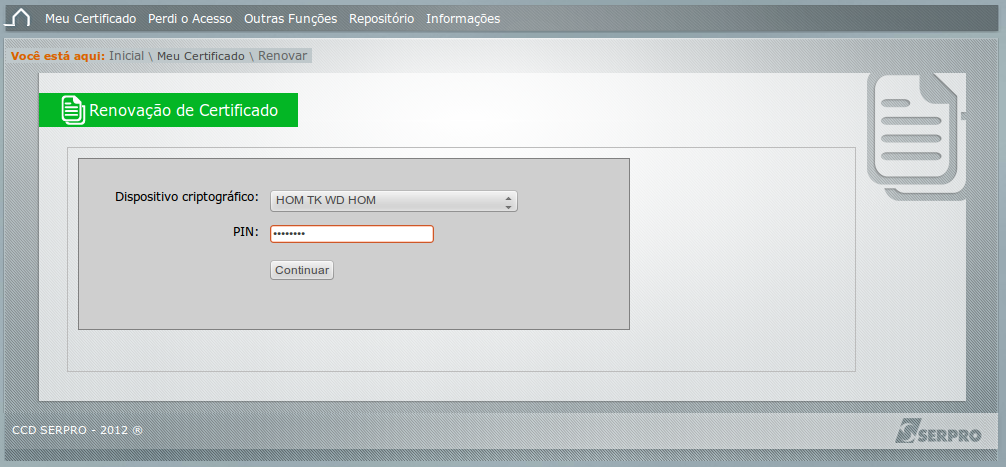This screenshot has width=1006, height=467.
Task: Select the Renovar breadcrumb item
Action: [x=283, y=56]
